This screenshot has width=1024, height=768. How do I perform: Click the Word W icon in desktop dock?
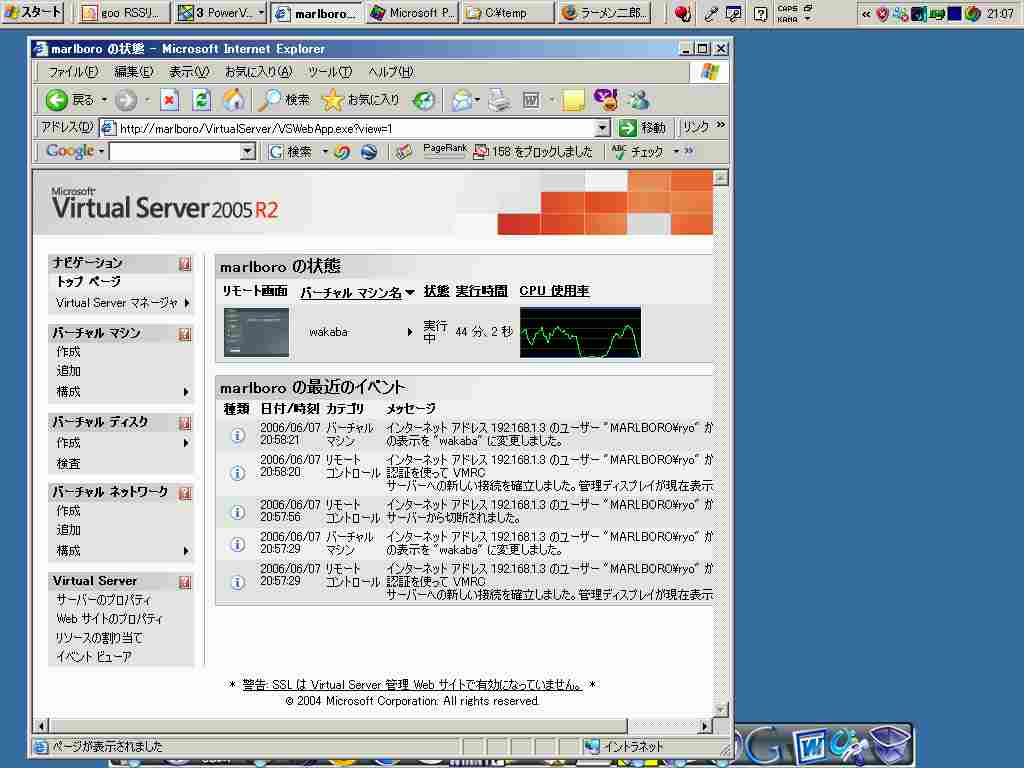(810, 746)
